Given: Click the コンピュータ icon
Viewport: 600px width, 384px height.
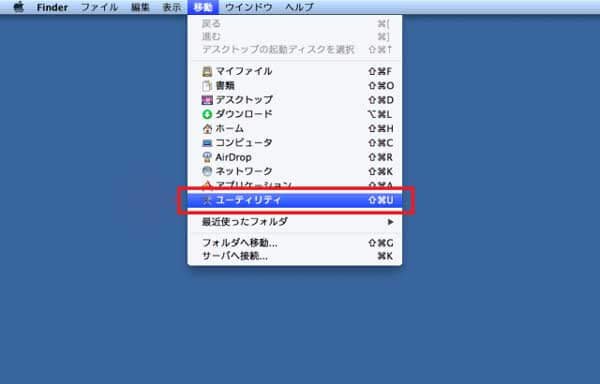Looking at the screenshot, I should pos(207,143).
